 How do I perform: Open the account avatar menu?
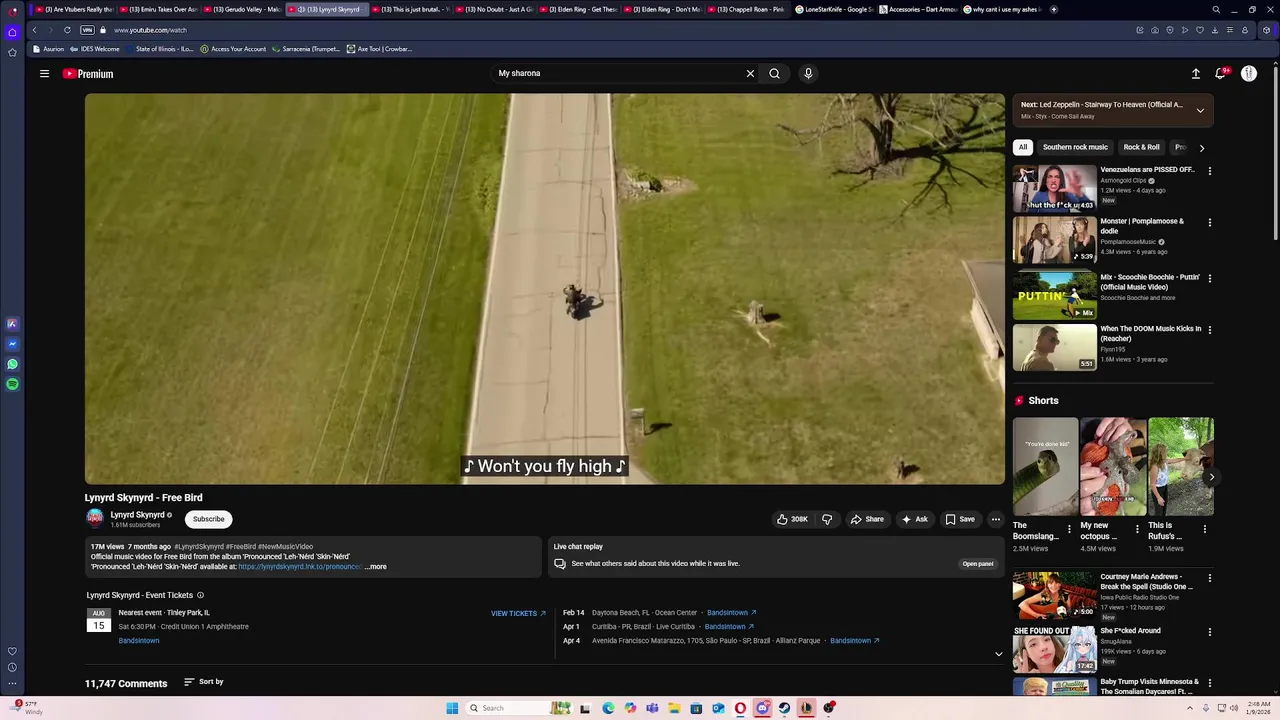point(1248,74)
